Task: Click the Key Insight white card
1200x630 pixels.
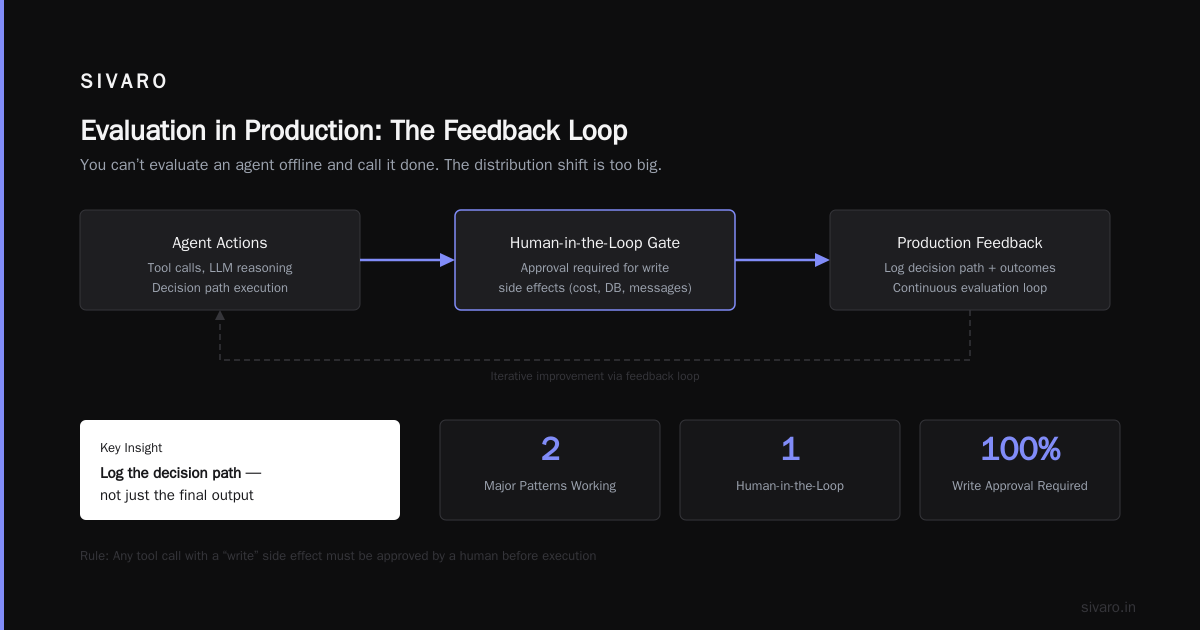Action: pos(240,470)
